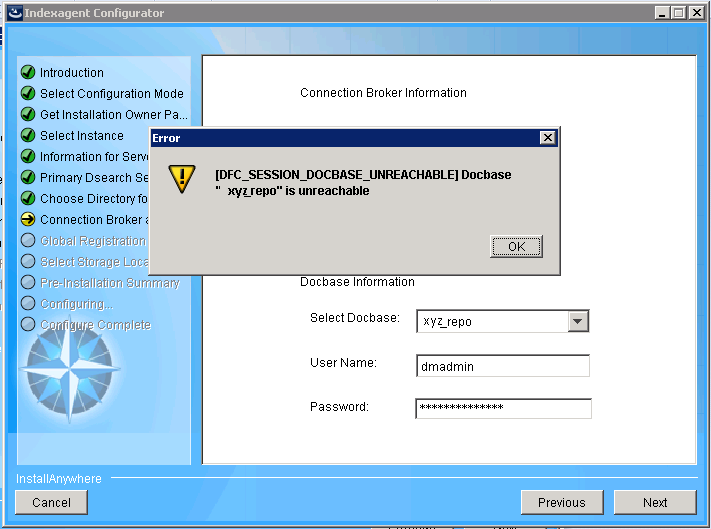Click empty circle beside Select Storage Location
This screenshot has width=711, height=529.
click(x=28, y=261)
